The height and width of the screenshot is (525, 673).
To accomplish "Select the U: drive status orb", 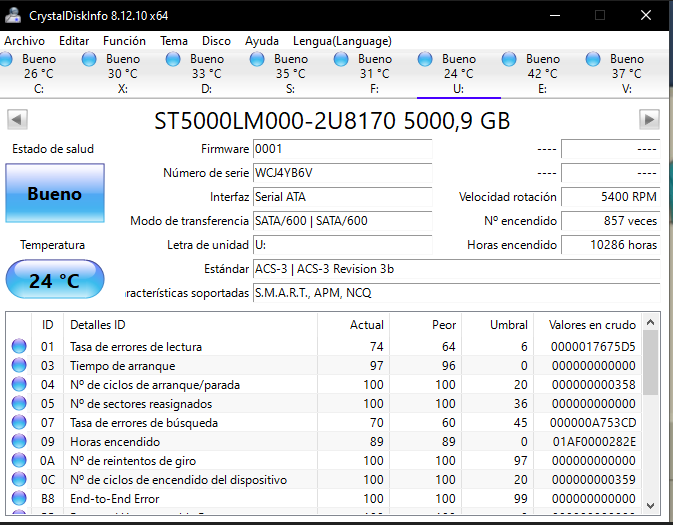I will point(425,59).
